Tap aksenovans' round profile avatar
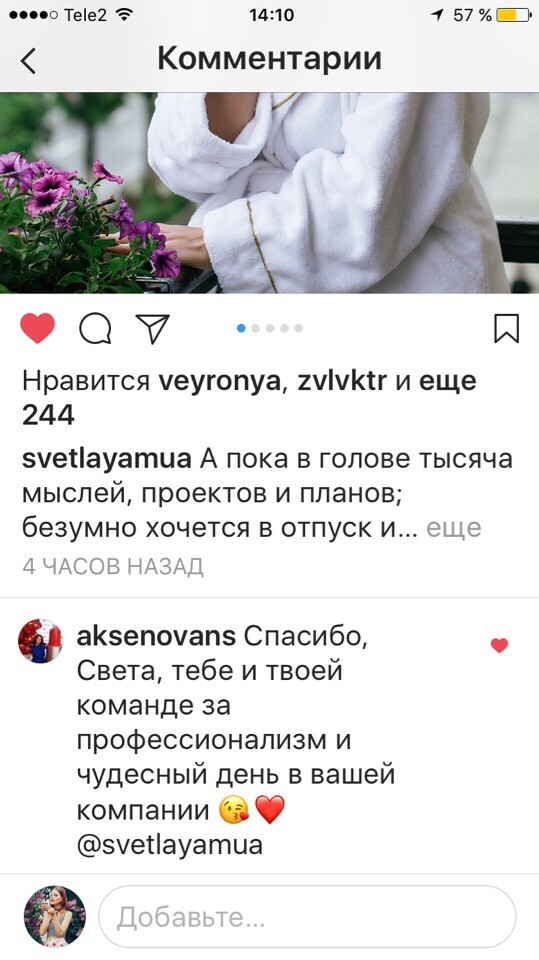Image resolution: width=539 pixels, height=960 pixels. [40, 641]
